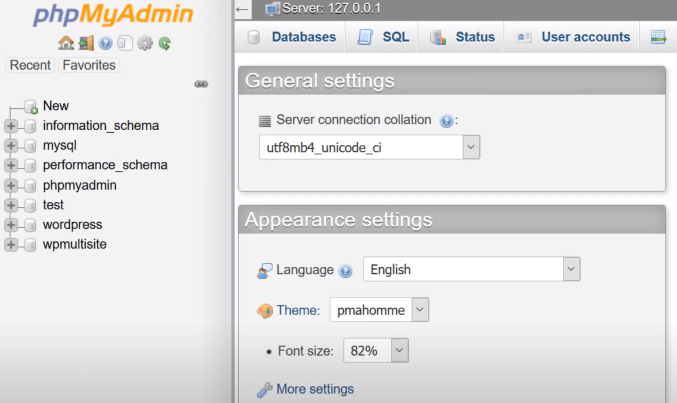Open the information_schema database
677x403 pixels.
(101, 126)
